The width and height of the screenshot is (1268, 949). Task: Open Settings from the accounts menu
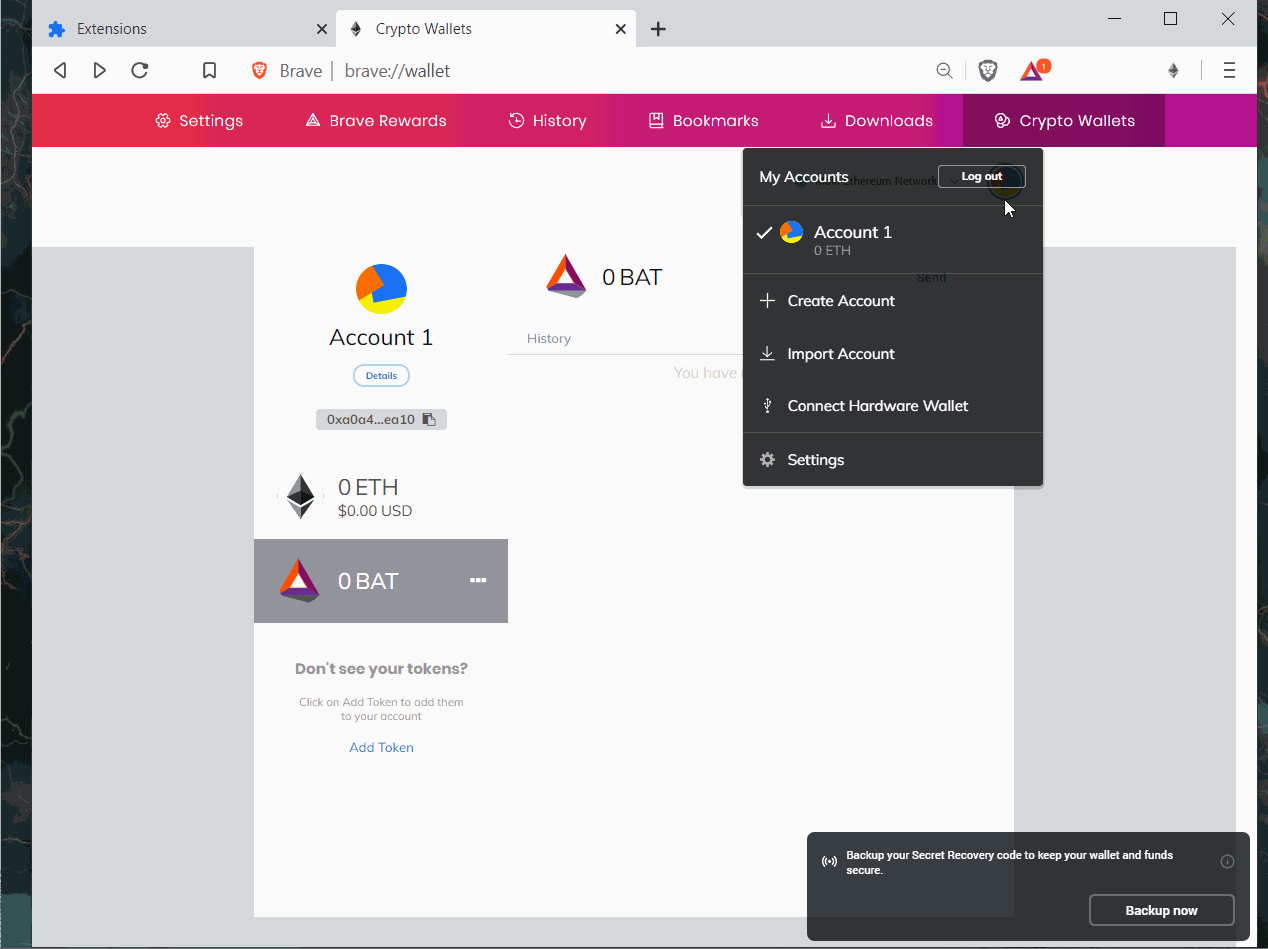(x=893, y=460)
